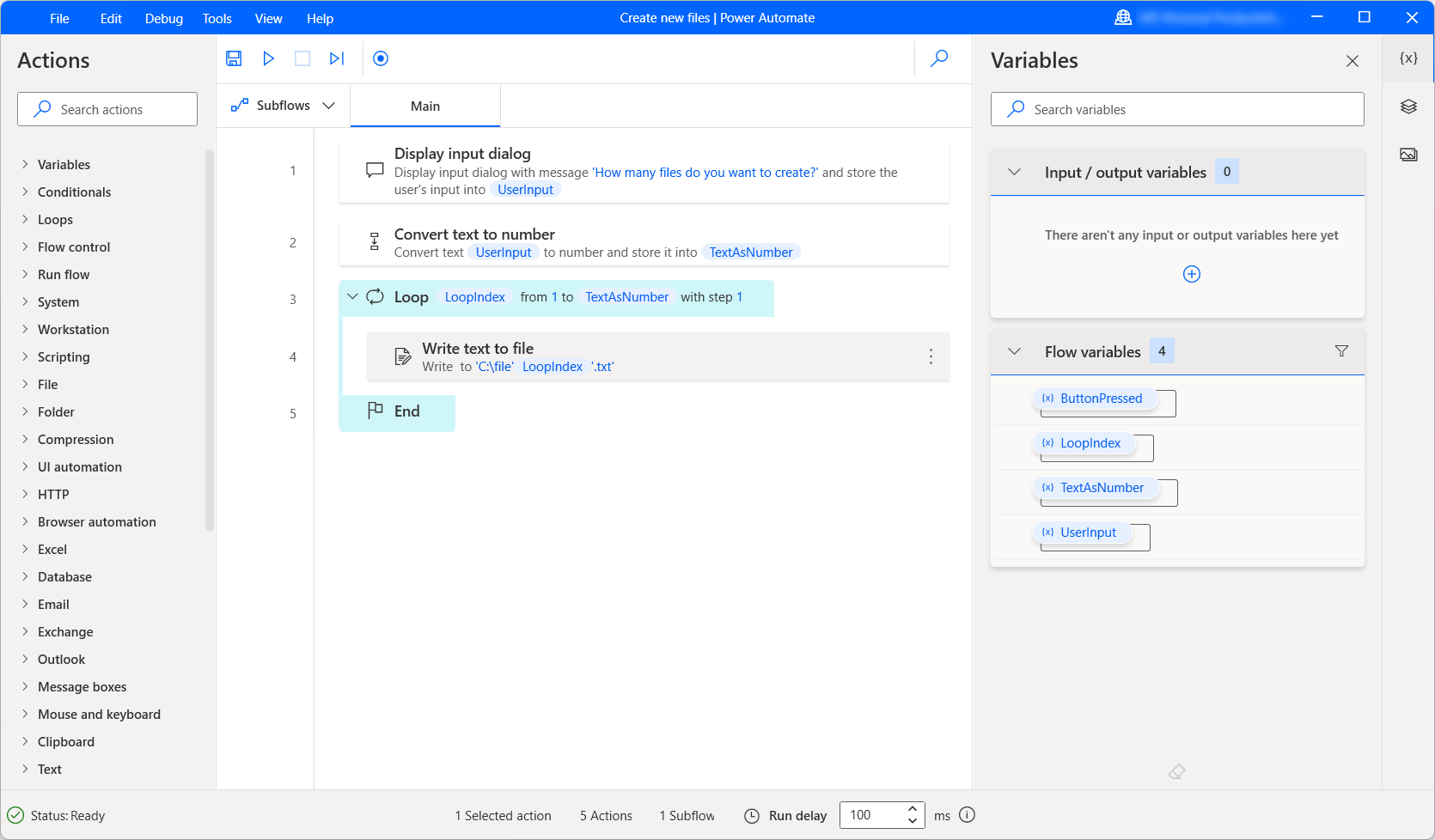
Task: Open the Debug menu
Action: tap(163, 18)
